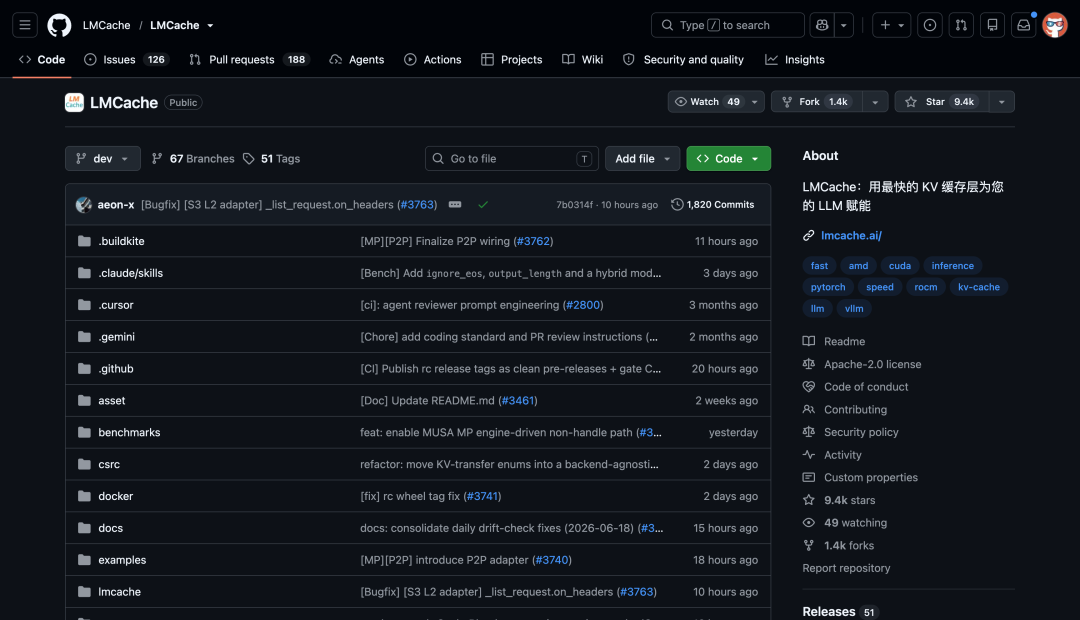Click the LMCache repository logo image
1080x620 pixels.
(74, 103)
